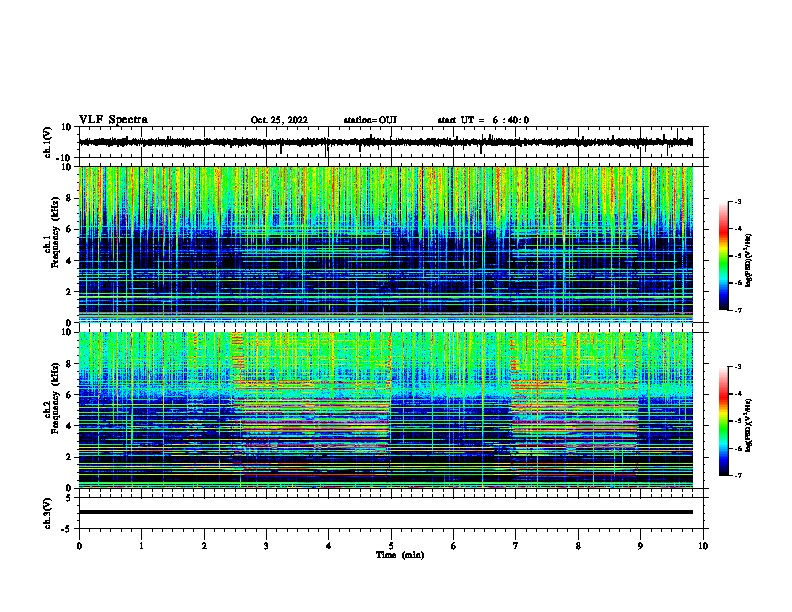Select the "start UT = 6 : 40: 0" text
Viewport: 792px width, 612px height.
click(x=483, y=120)
